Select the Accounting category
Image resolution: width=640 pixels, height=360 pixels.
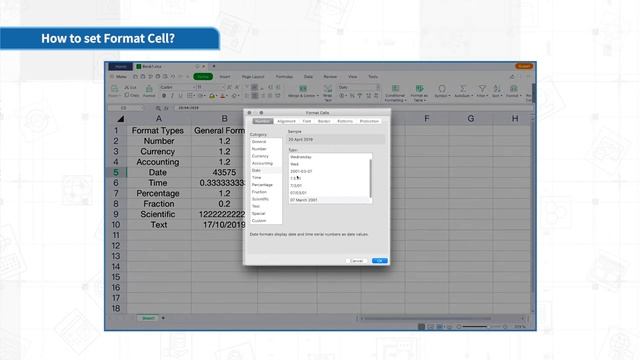(266, 163)
